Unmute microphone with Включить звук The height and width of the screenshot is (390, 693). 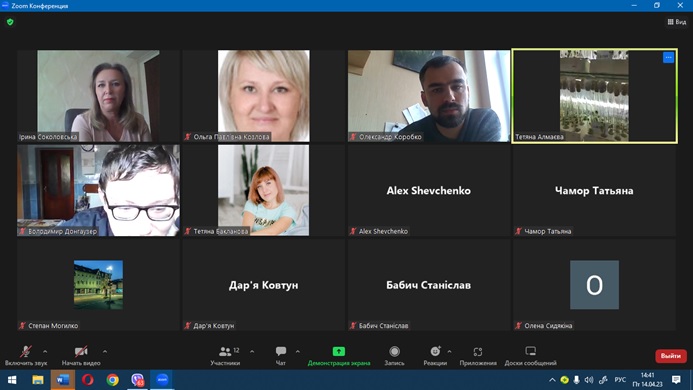26,356
